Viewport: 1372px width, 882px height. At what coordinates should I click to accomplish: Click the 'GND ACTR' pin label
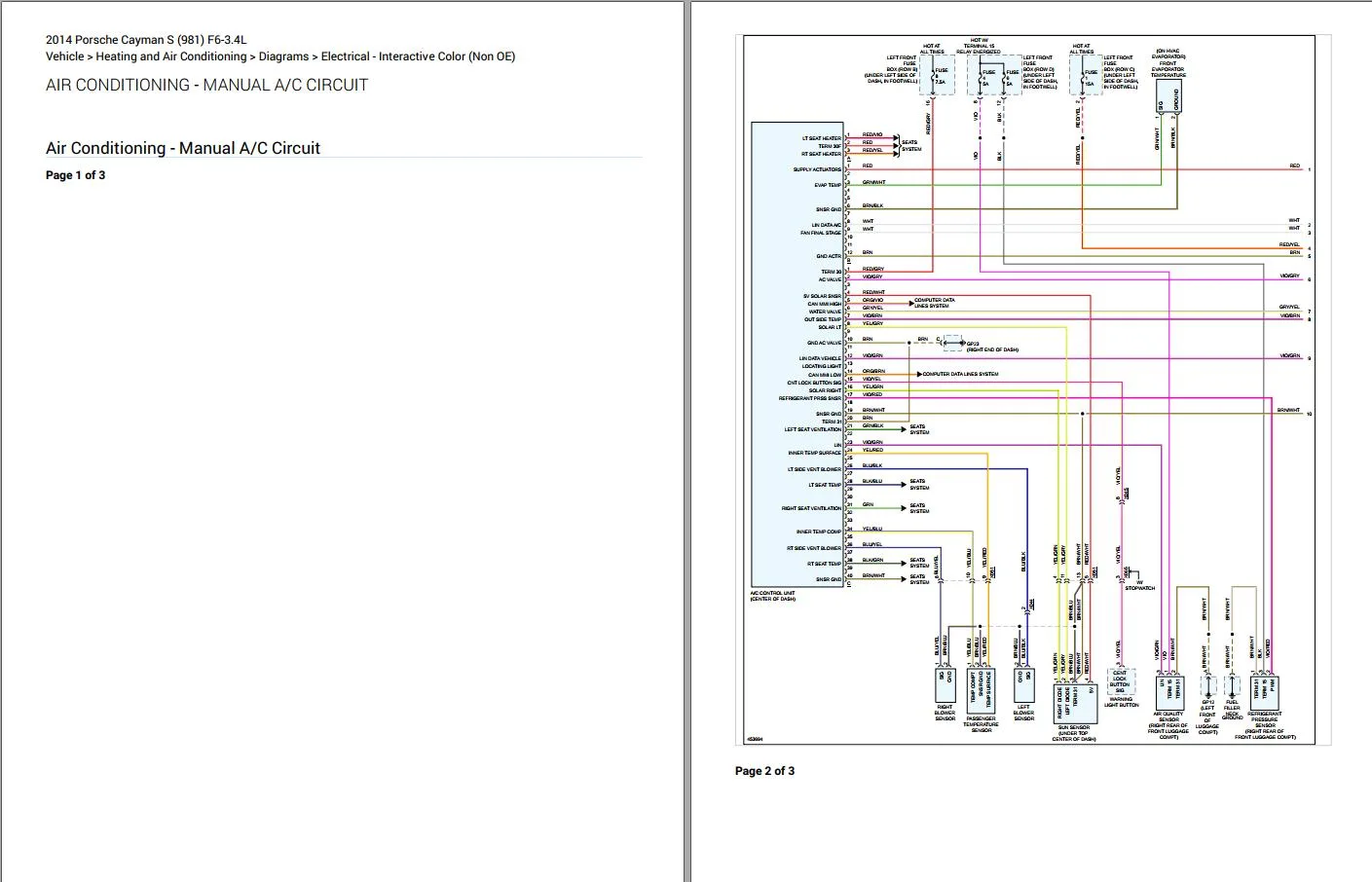[x=829, y=256]
